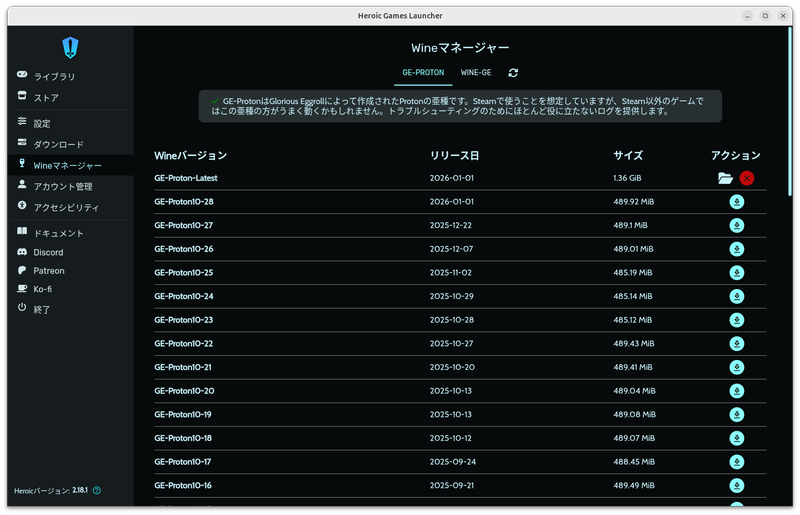Open アクセシビリティ in the sidebar

coord(70,207)
